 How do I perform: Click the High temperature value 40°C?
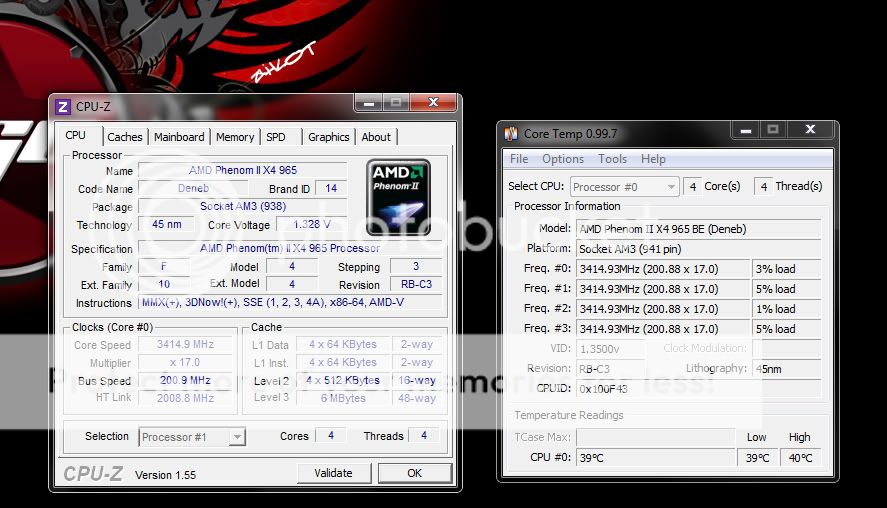point(800,458)
